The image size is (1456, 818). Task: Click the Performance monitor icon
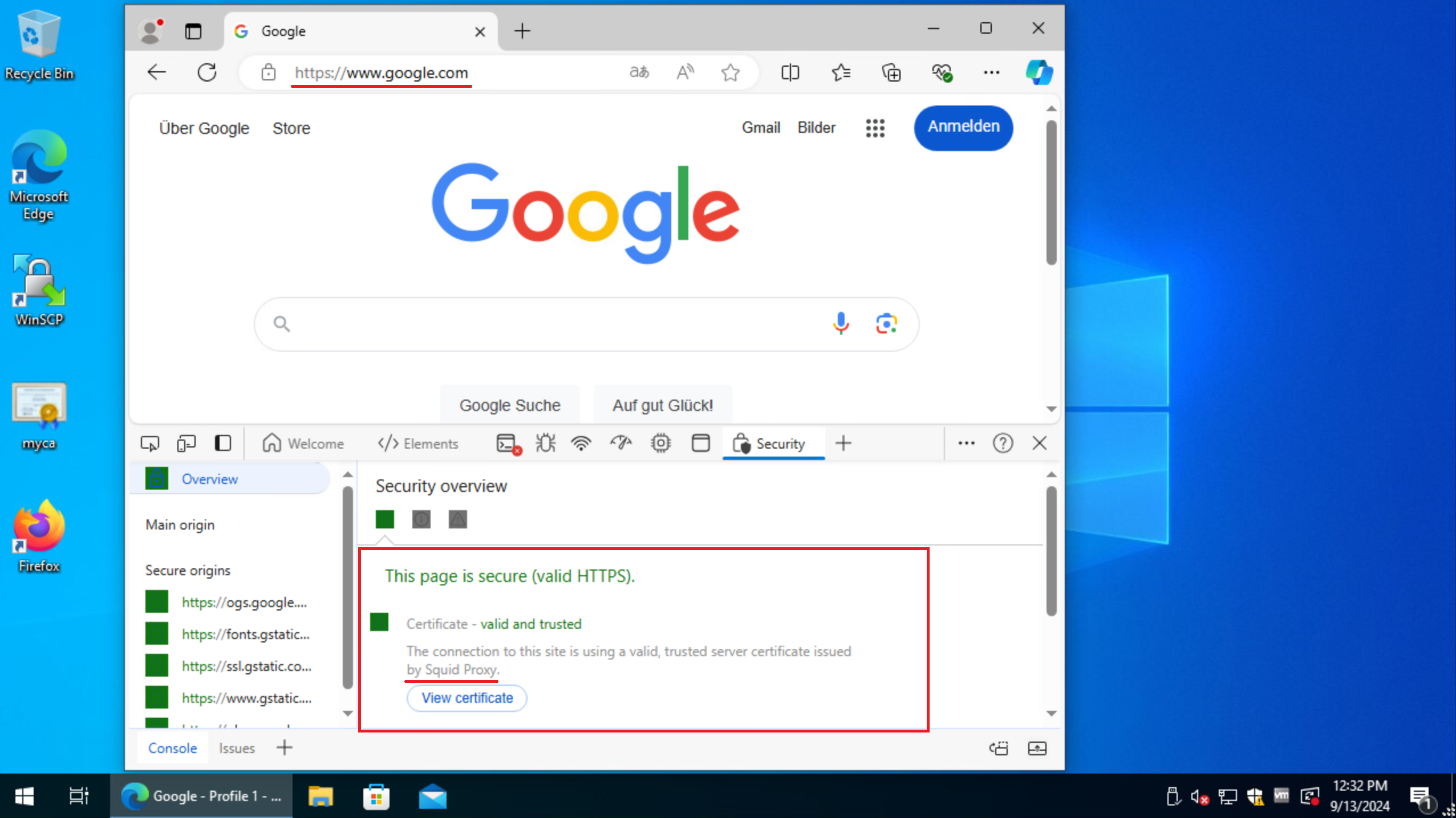coord(621,443)
